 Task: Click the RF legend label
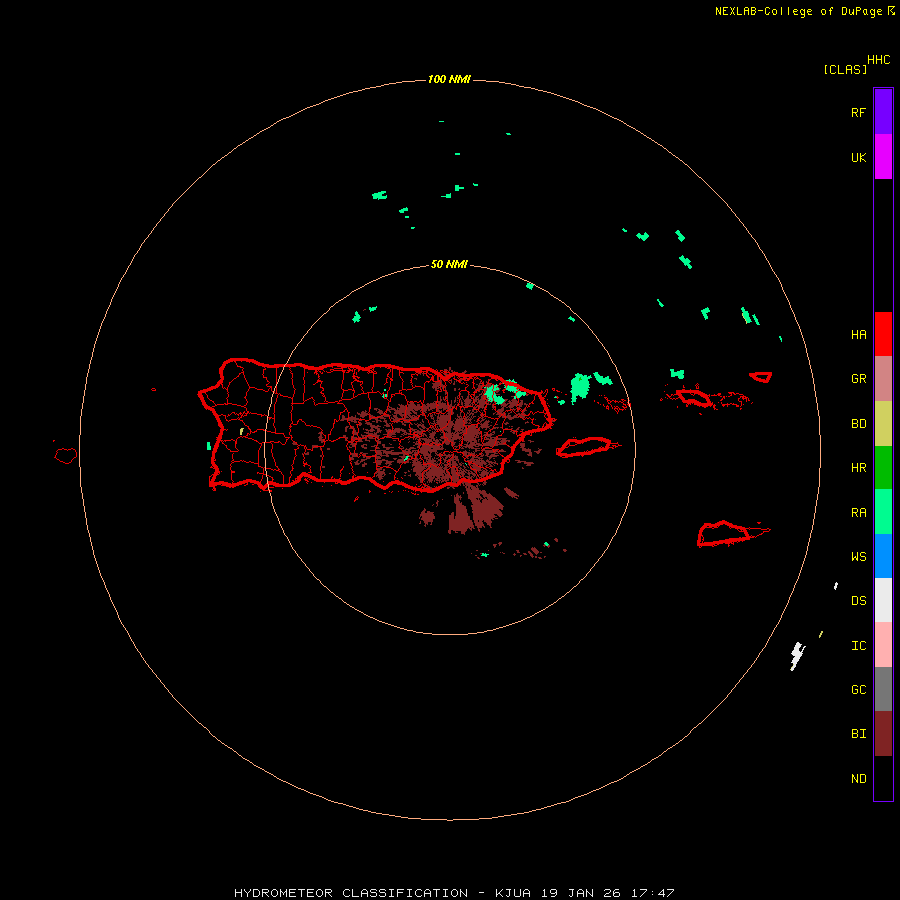858,112
